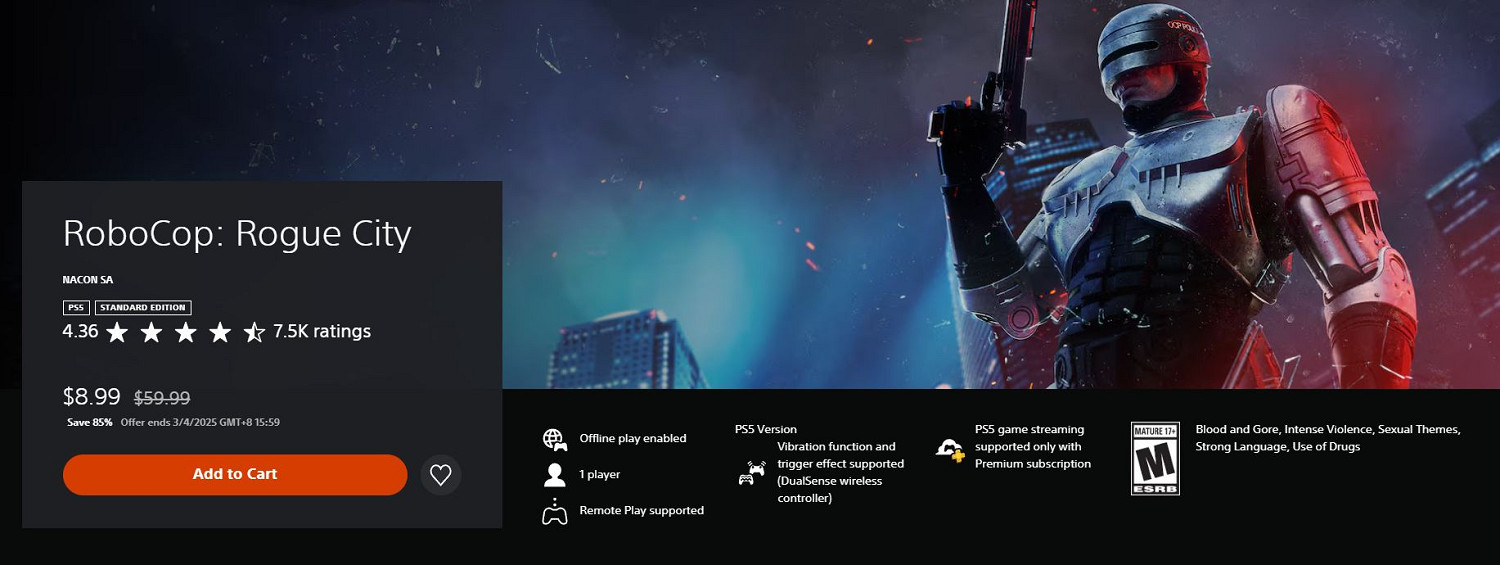Click the Standard Edition tag
Image resolution: width=1500 pixels, height=565 pixels.
(143, 308)
